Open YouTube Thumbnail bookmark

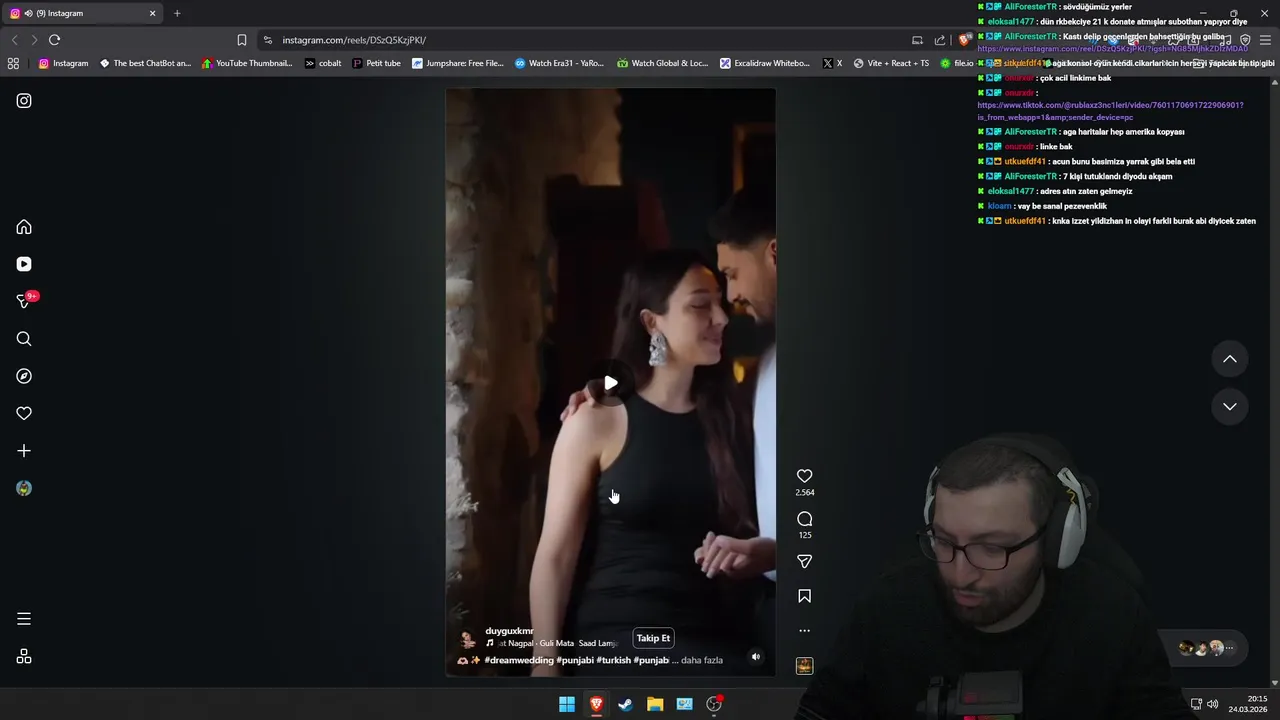tap(247, 63)
